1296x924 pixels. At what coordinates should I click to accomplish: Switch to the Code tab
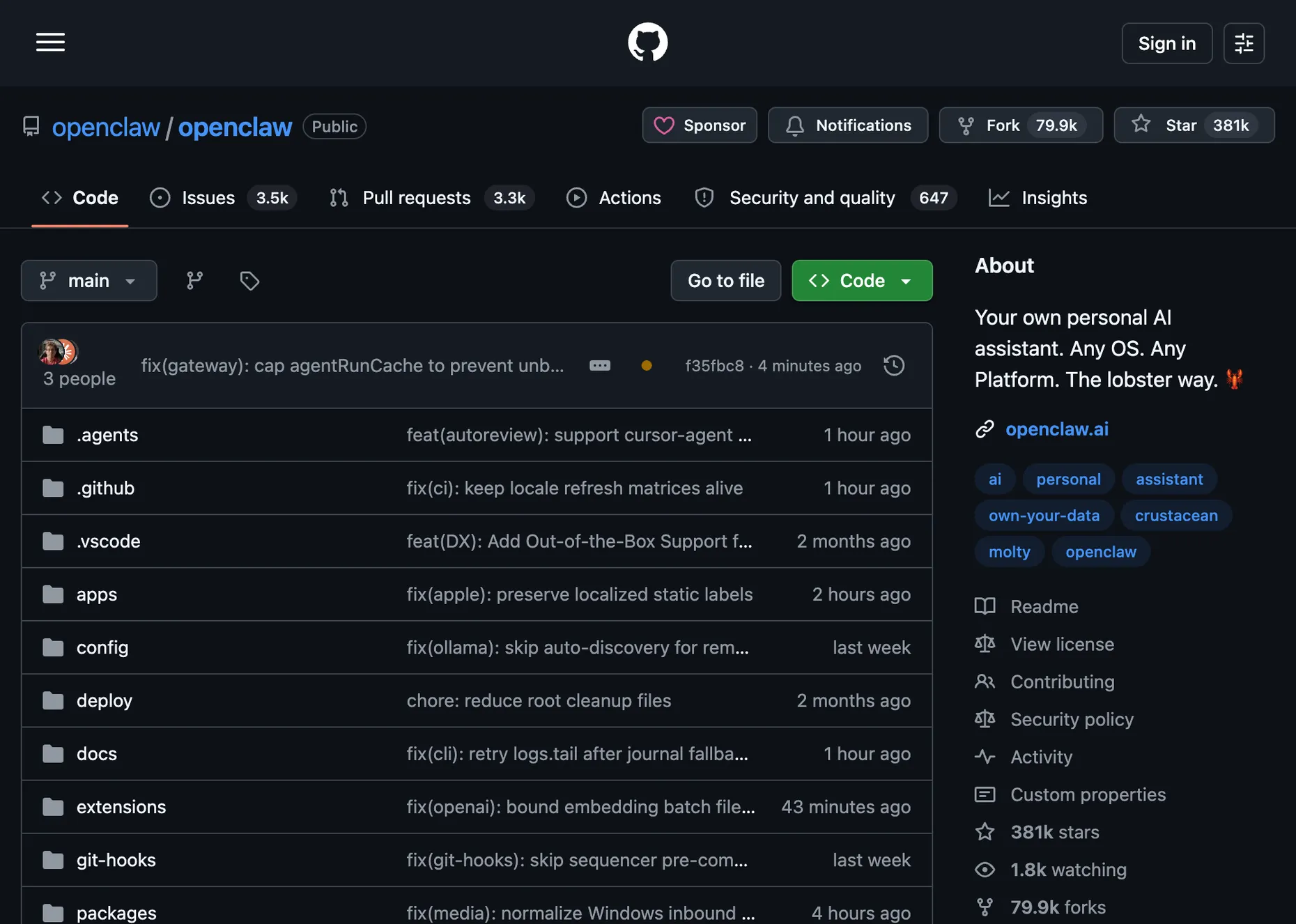(x=79, y=198)
